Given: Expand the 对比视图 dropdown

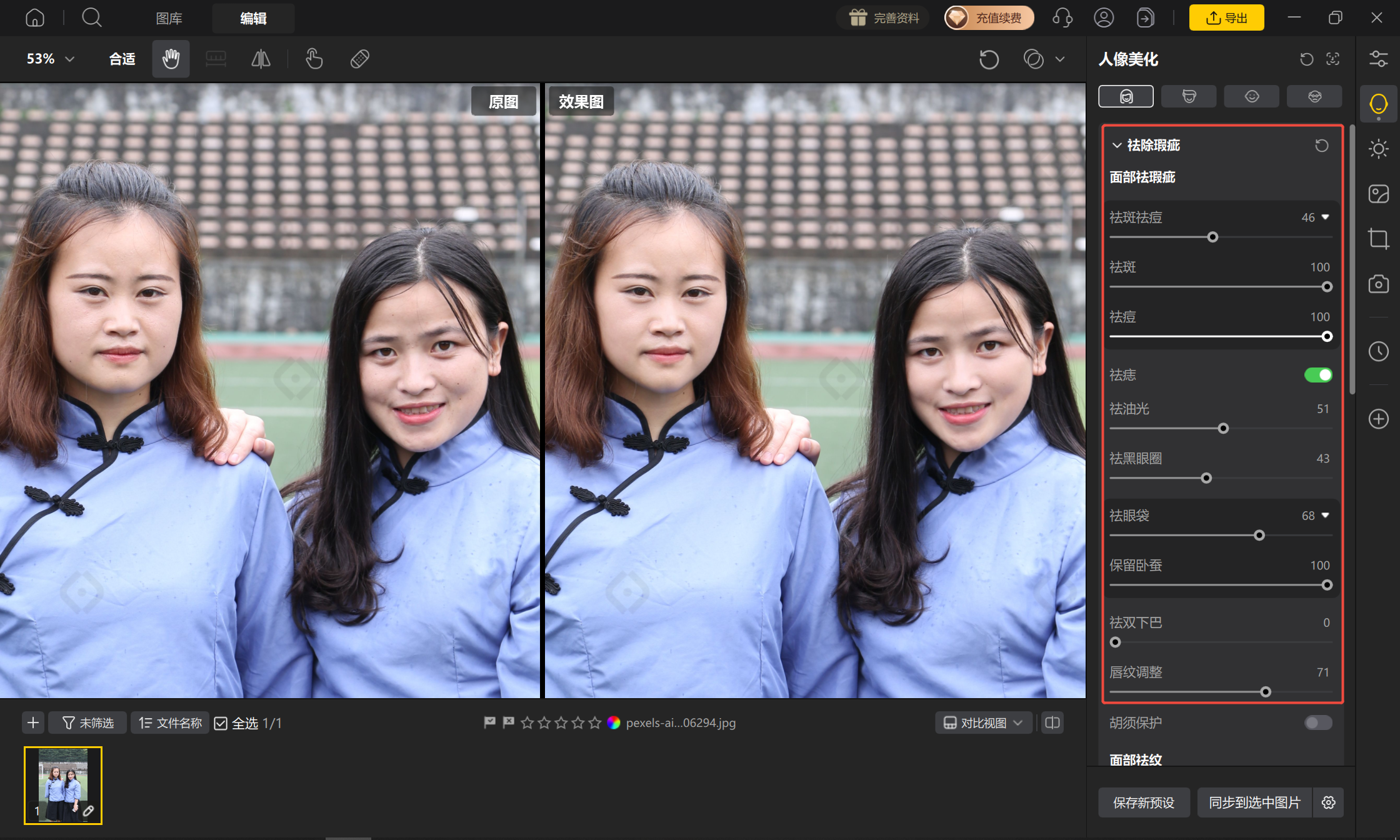Looking at the screenshot, I should (x=984, y=723).
